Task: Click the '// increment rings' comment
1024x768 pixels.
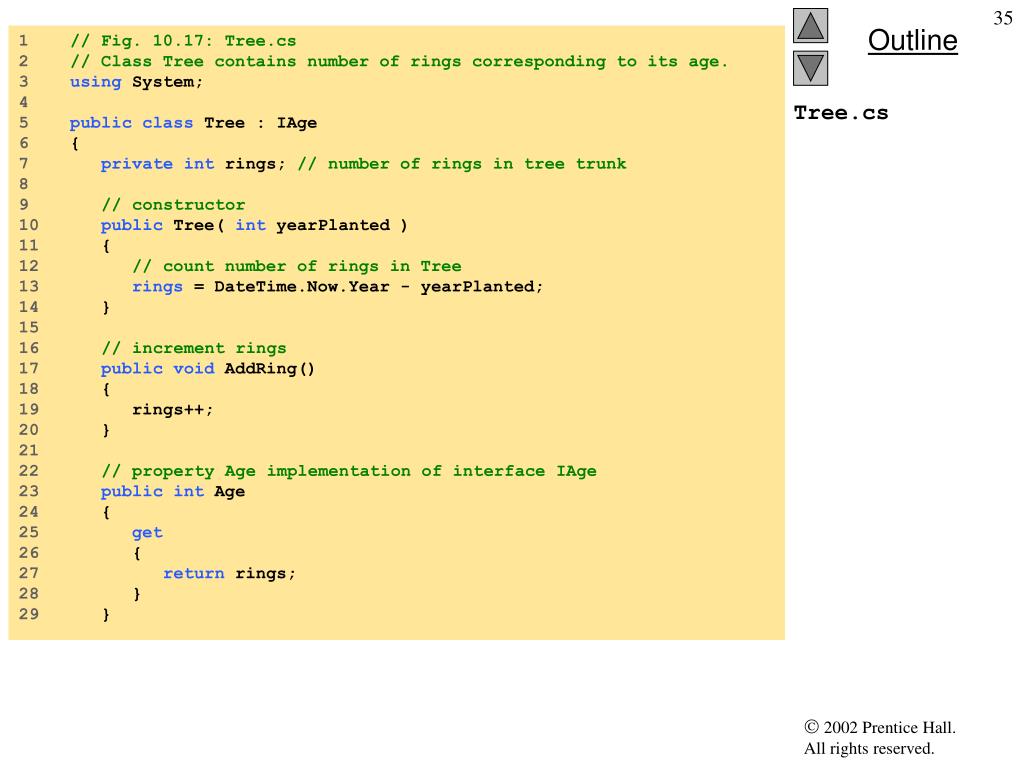Action: (x=193, y=348)
